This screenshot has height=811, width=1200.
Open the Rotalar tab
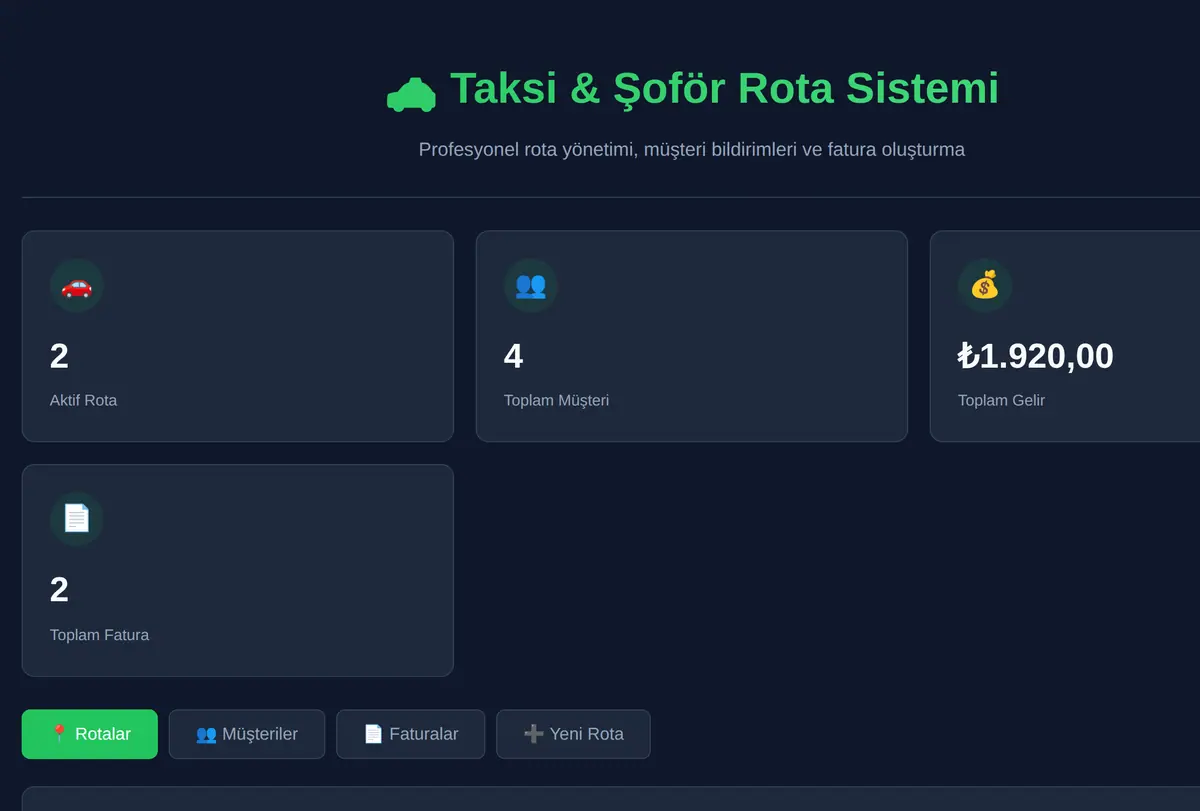point(90,734)
